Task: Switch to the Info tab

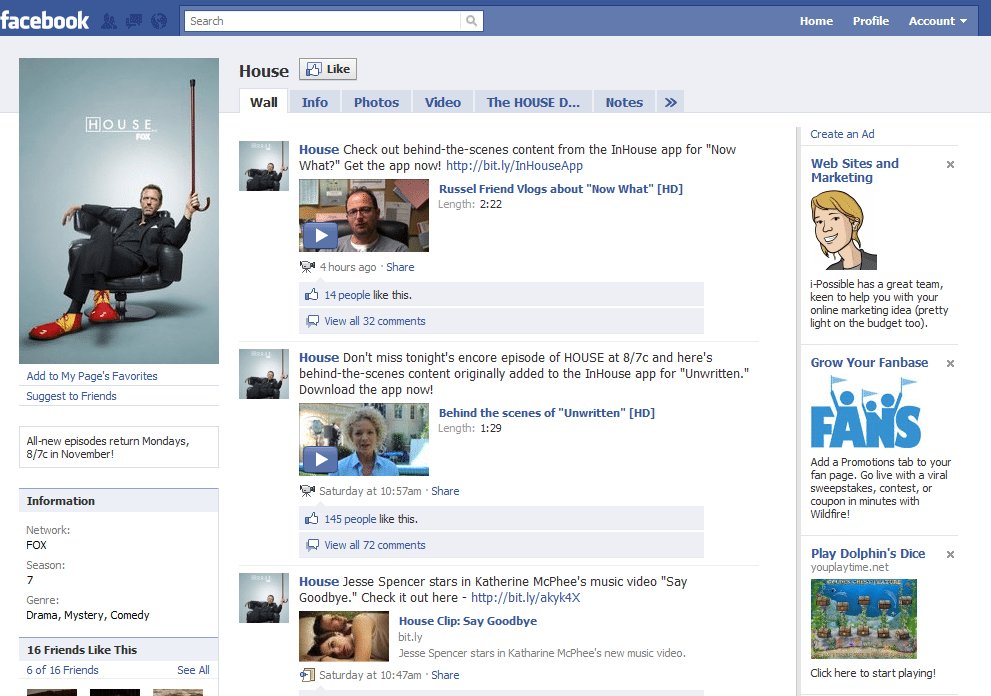Action: coord(315,102)
